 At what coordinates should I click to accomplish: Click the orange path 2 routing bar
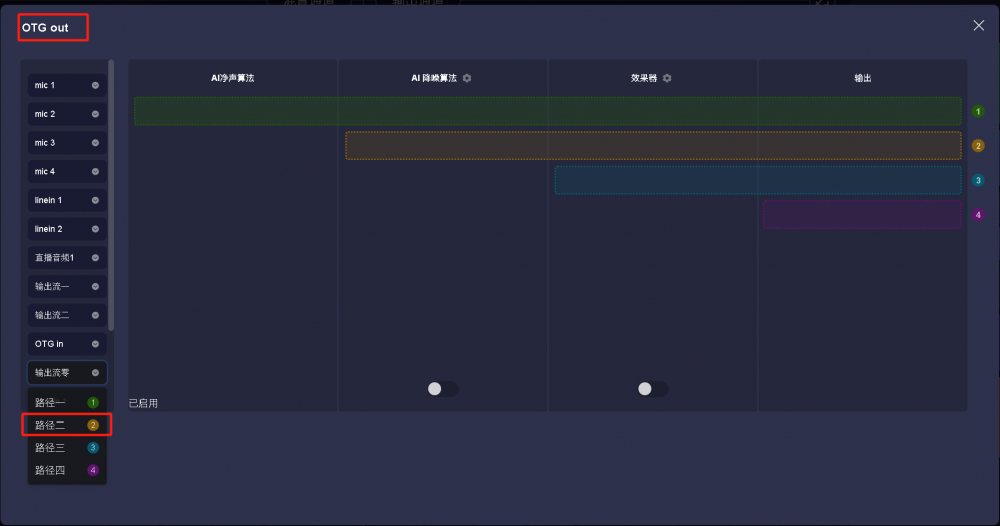point(653,146)
